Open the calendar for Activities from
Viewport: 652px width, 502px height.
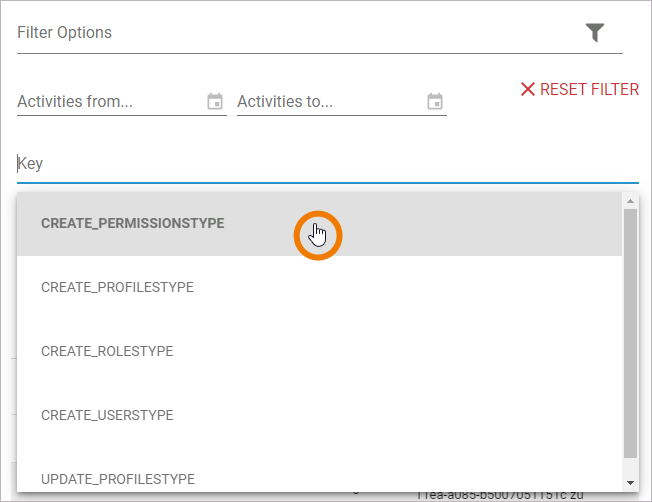point(215,101)
